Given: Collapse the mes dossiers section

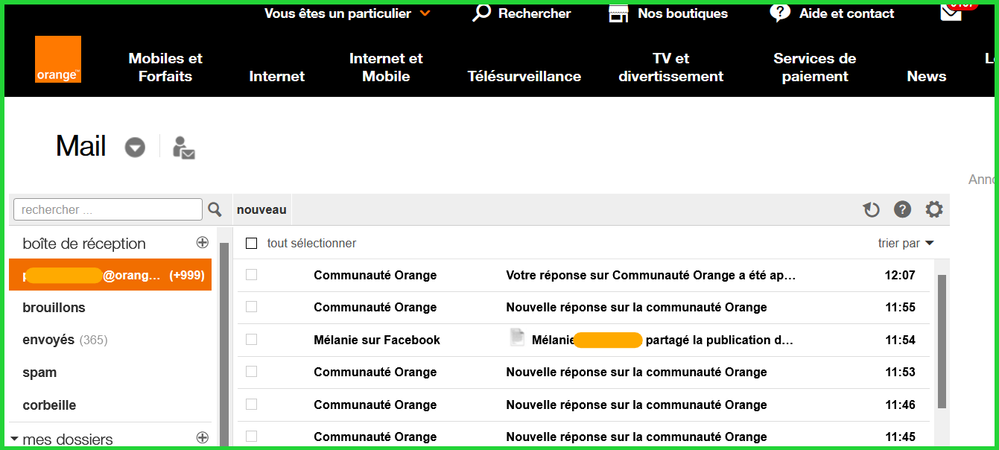Looking at the screenshot, I should point(15,439).
